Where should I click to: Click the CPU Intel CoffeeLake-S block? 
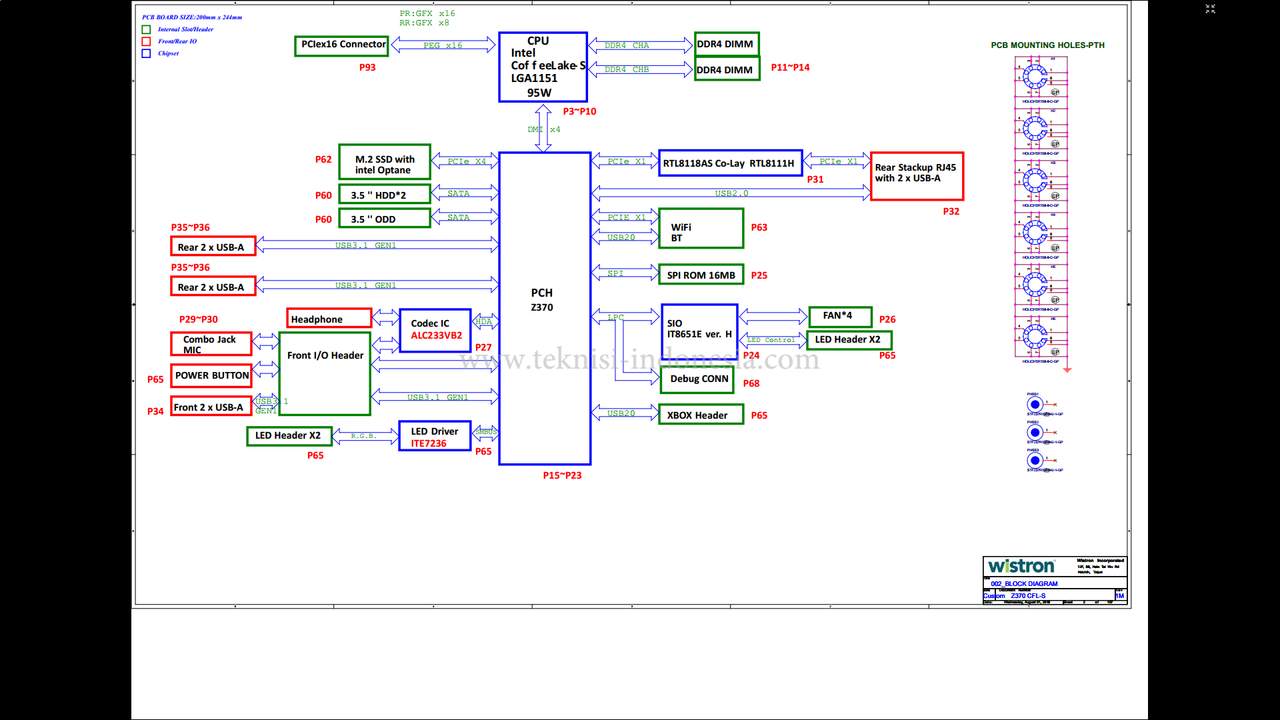pyautogui.click(x=543, y=67)
